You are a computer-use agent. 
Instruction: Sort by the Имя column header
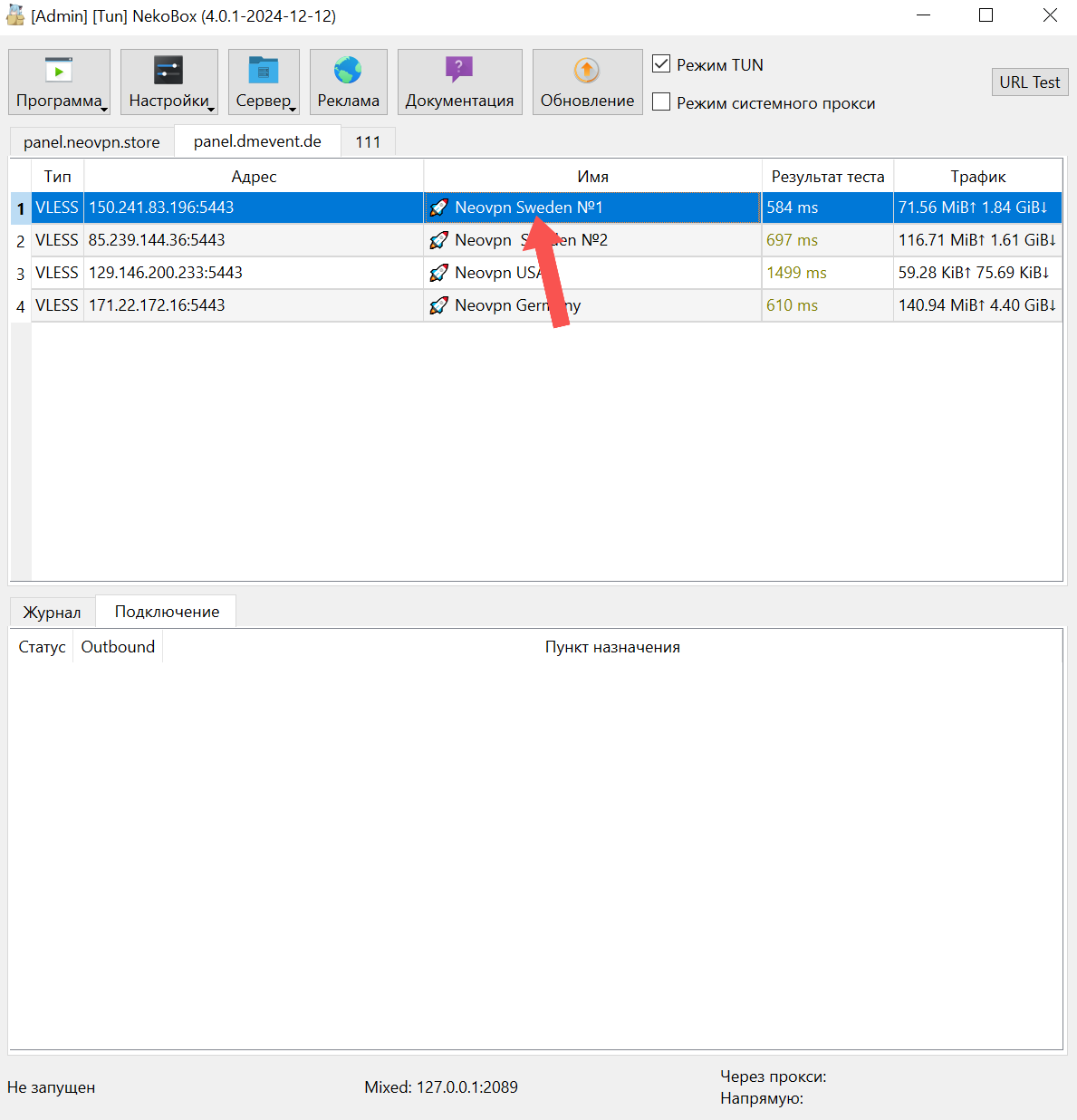click(592, 177)
